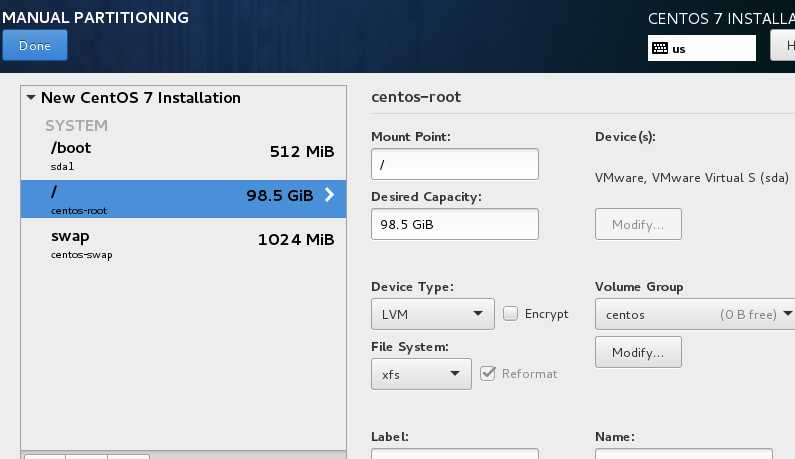Click the 512 MiB size of /boot
795x459 pixels.
click(302, 152)
